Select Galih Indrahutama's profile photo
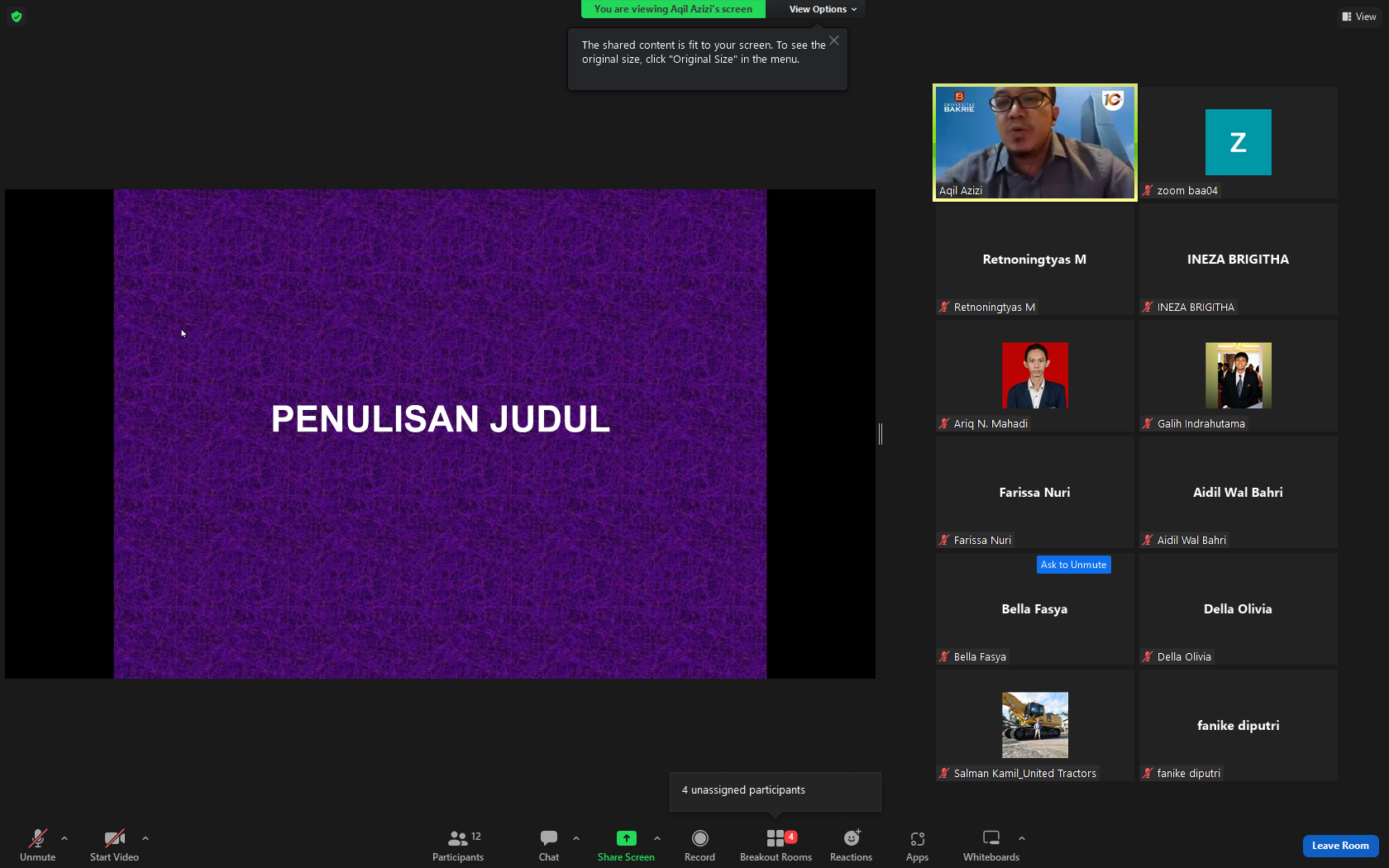Image resolution: width=1389 pixels, height=868 pixels. point(1238,375)
